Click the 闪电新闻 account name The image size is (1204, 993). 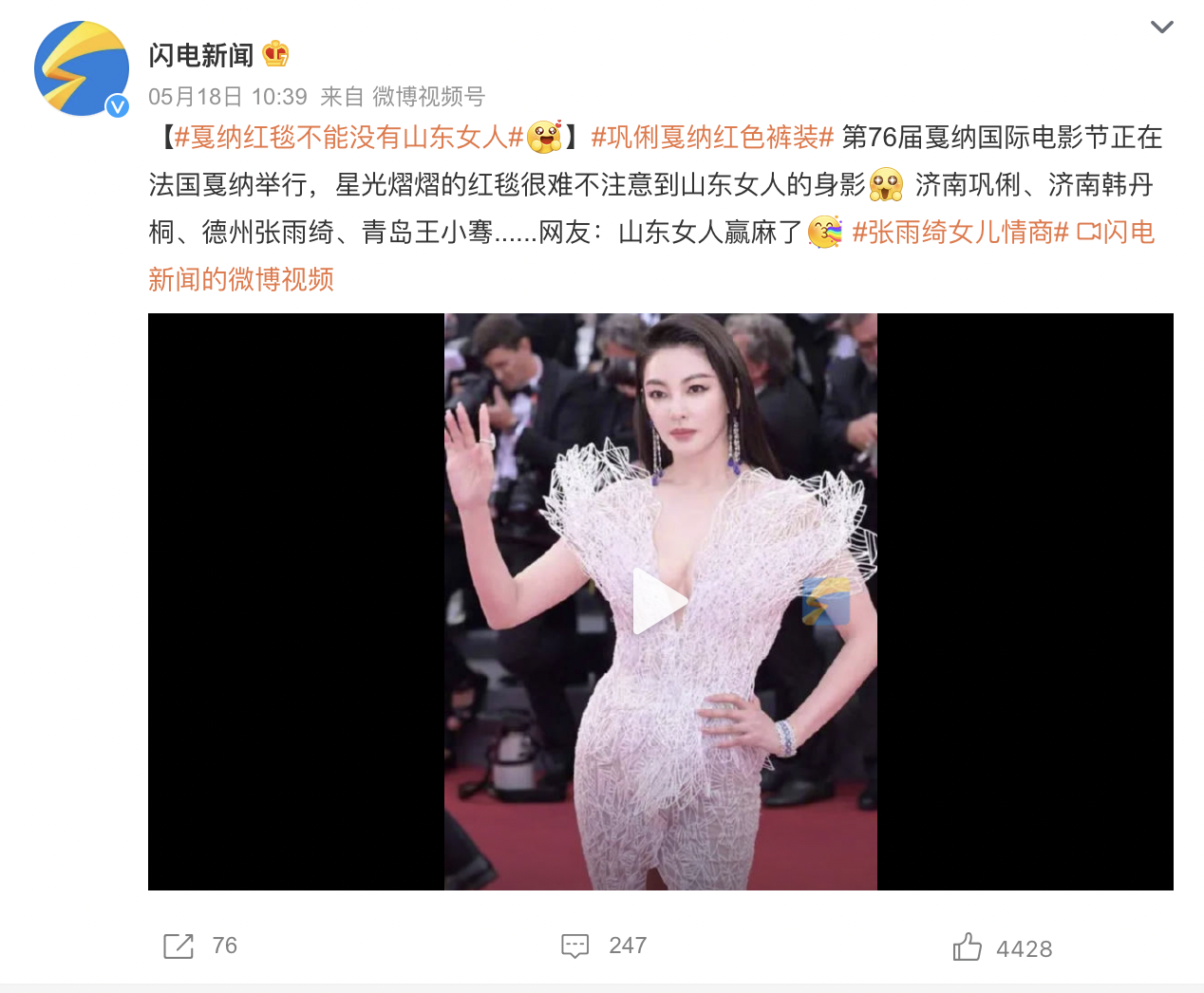201,55
